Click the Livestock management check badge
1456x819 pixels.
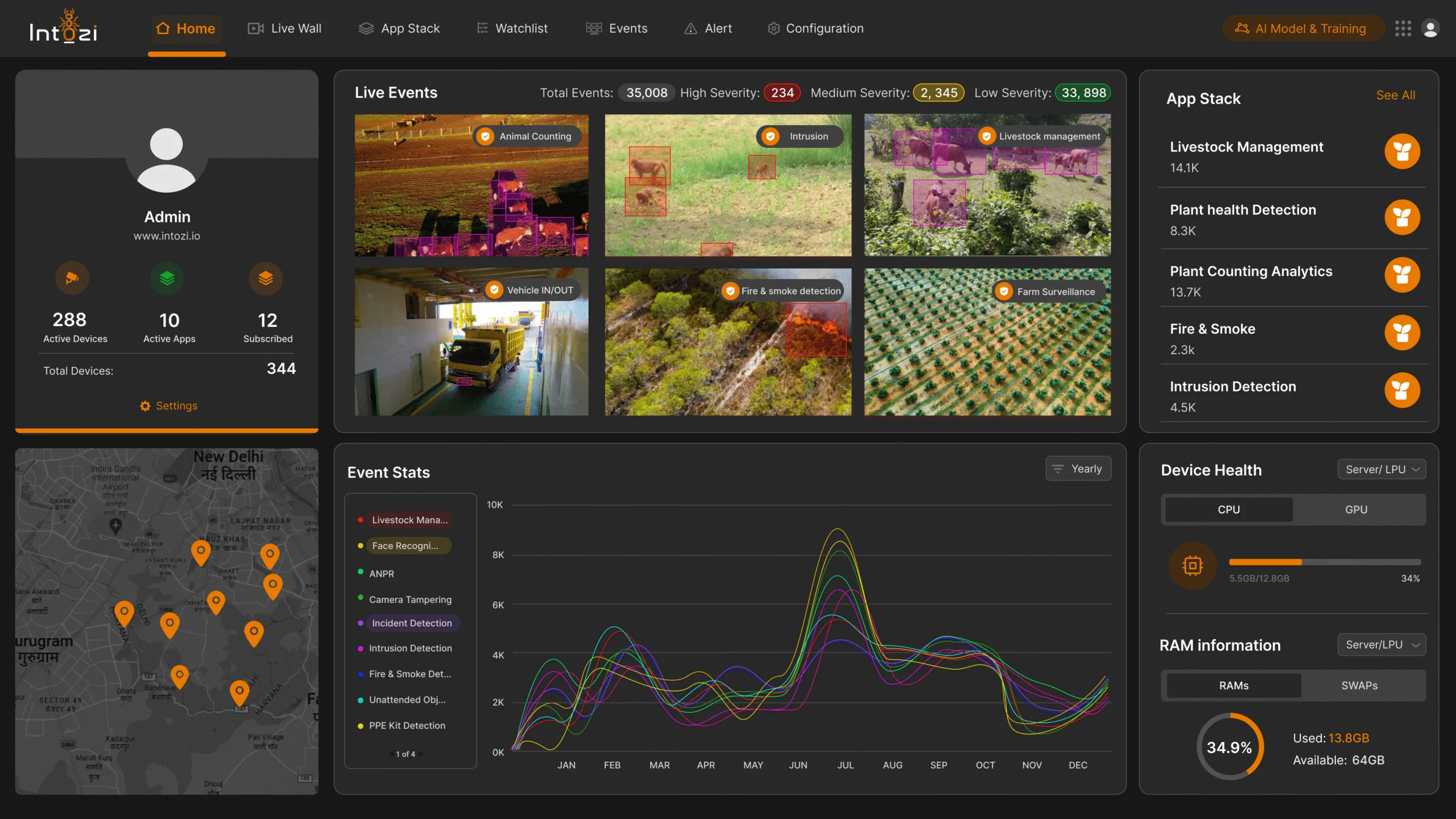987,136
